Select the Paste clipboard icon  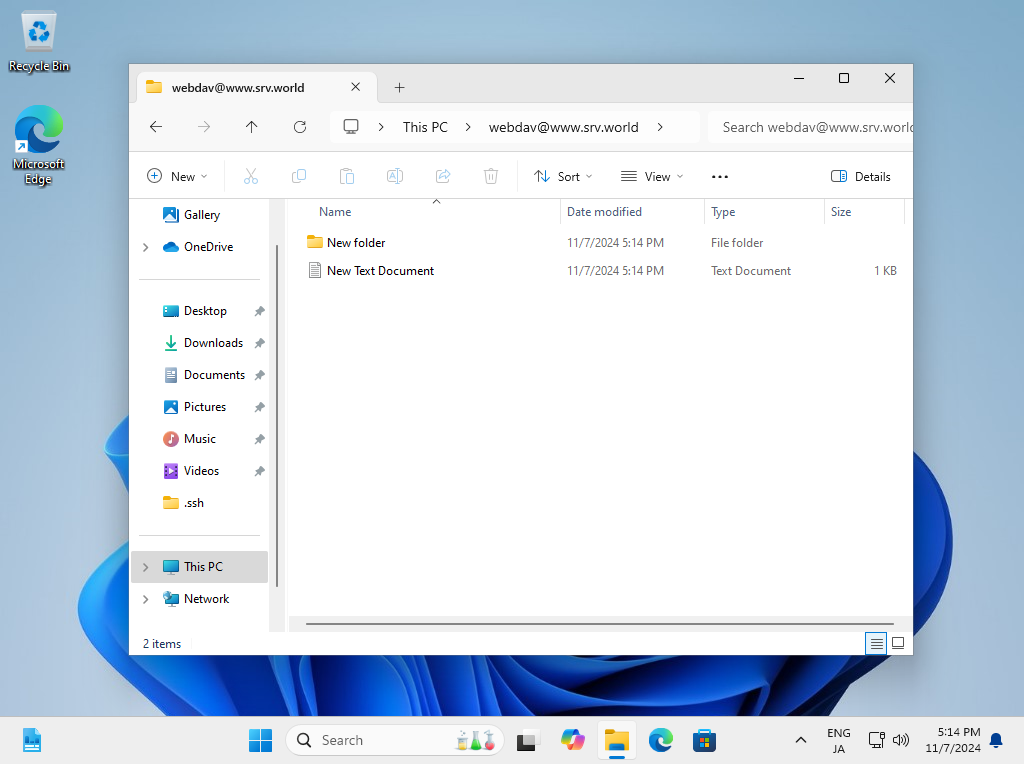[x=347, y=176]
